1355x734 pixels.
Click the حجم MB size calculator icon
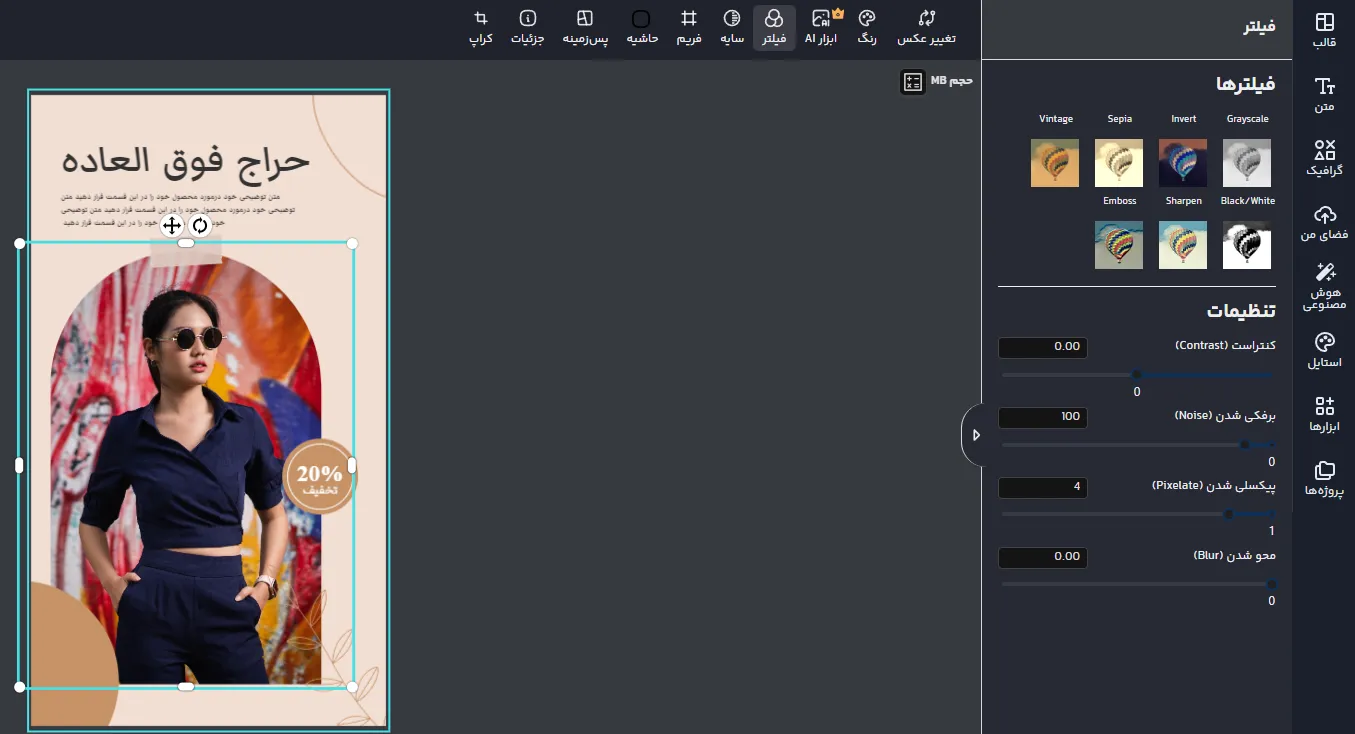tap(912, 82)
